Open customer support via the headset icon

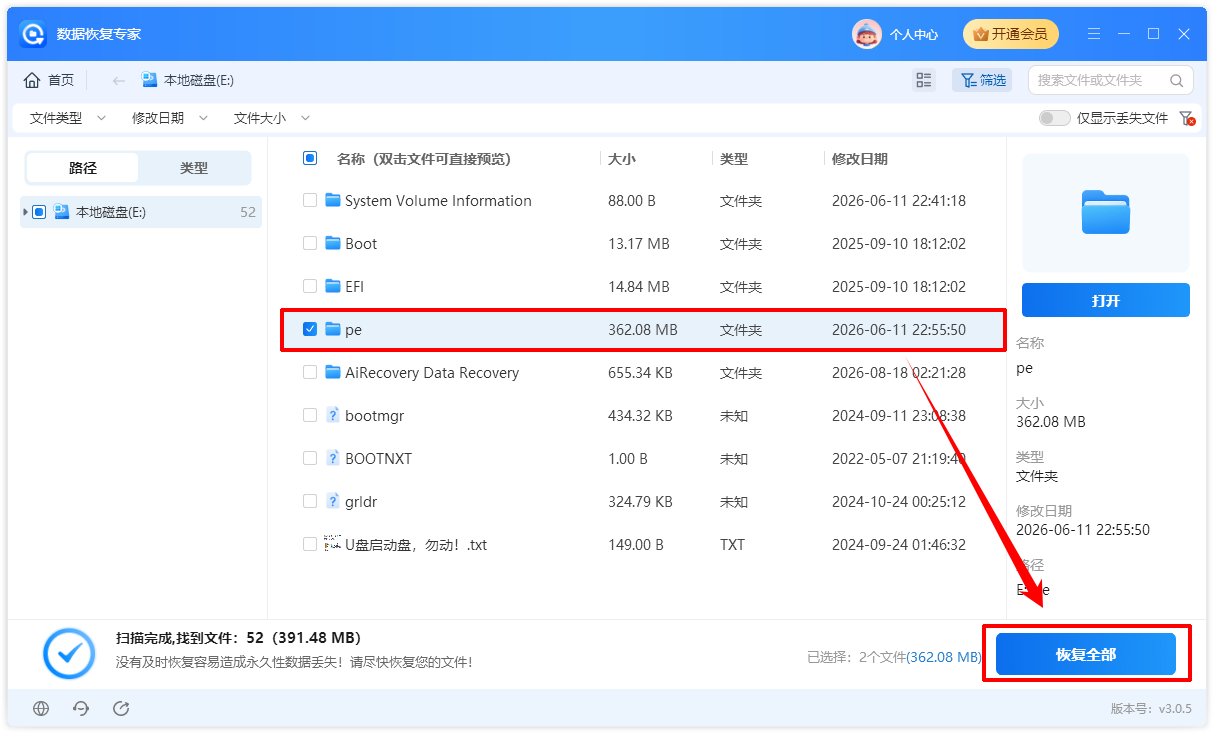tap(81, 708)
